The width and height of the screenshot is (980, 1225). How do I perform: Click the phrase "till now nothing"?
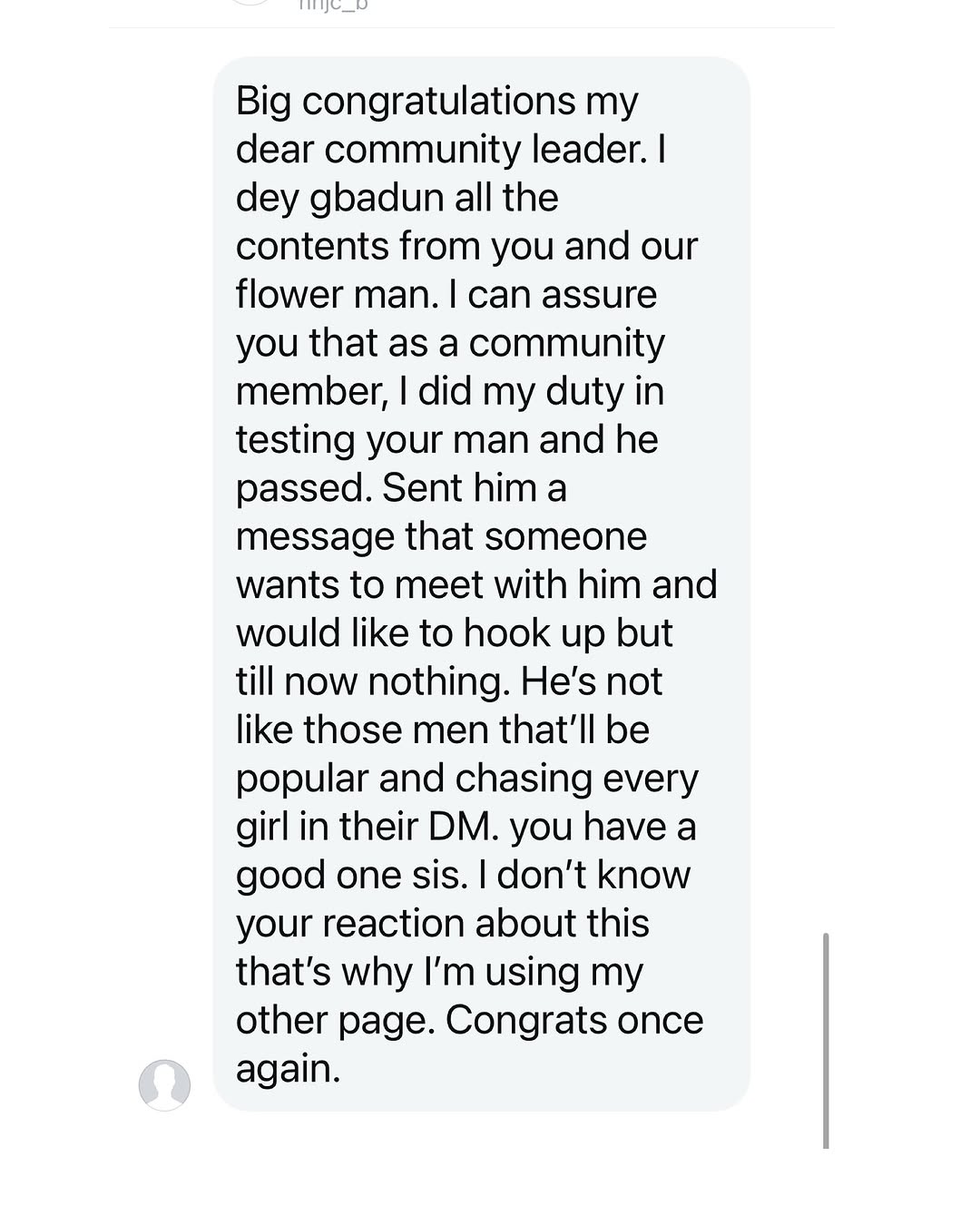[x=370, y=681]
